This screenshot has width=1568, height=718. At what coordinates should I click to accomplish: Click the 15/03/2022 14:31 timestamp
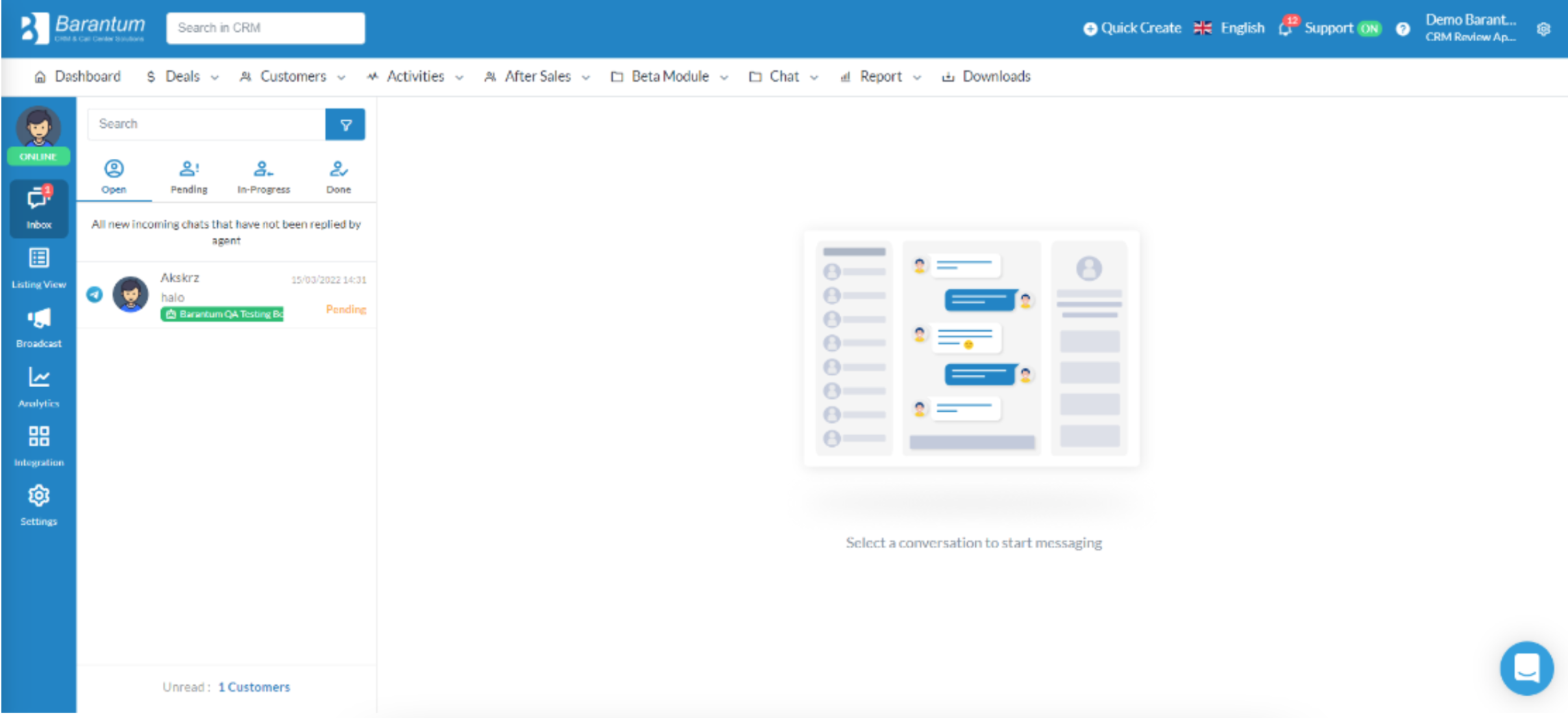coord(329,280)
